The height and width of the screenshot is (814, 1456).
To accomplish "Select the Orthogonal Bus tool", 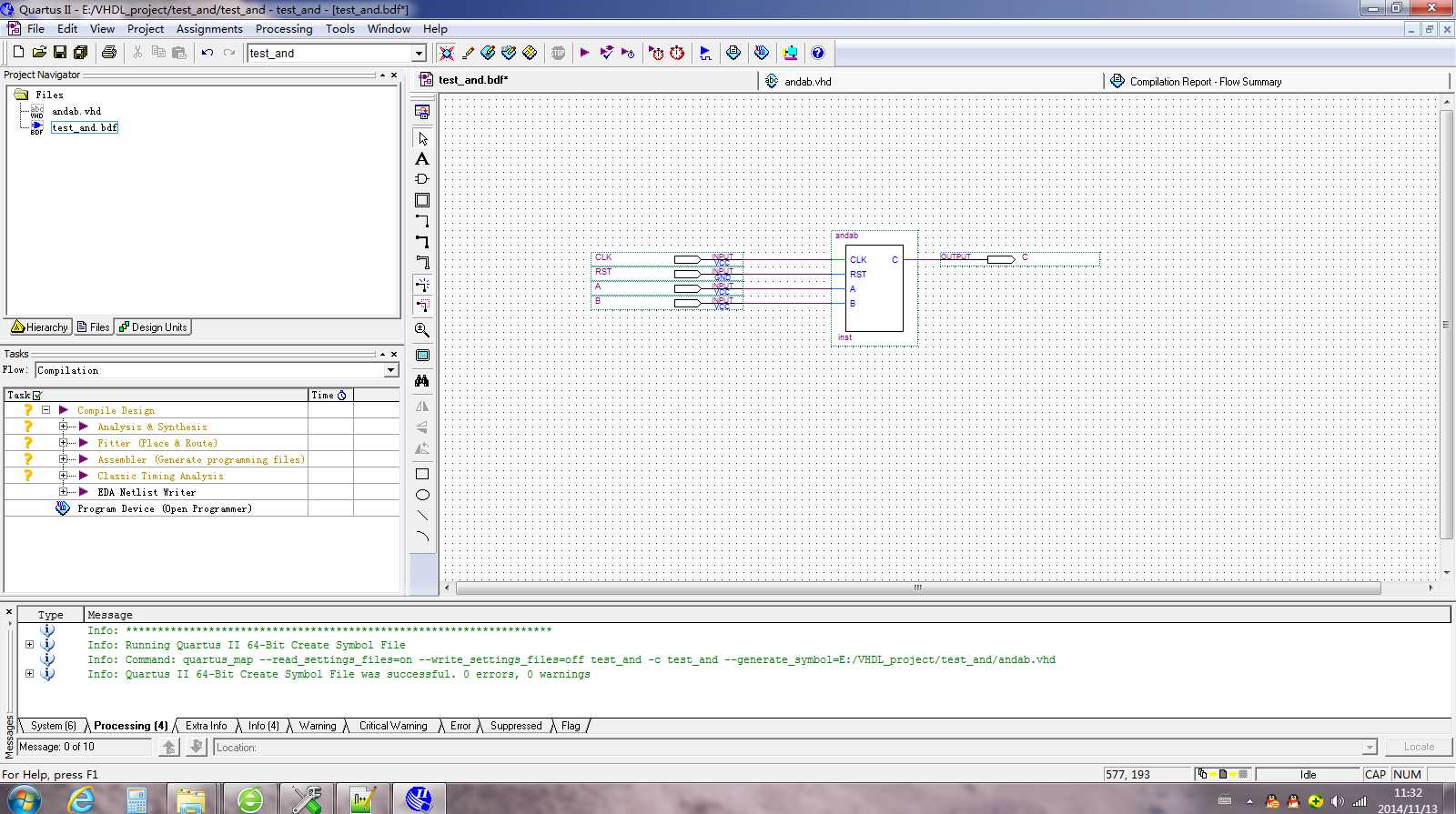I will [422, 242].
